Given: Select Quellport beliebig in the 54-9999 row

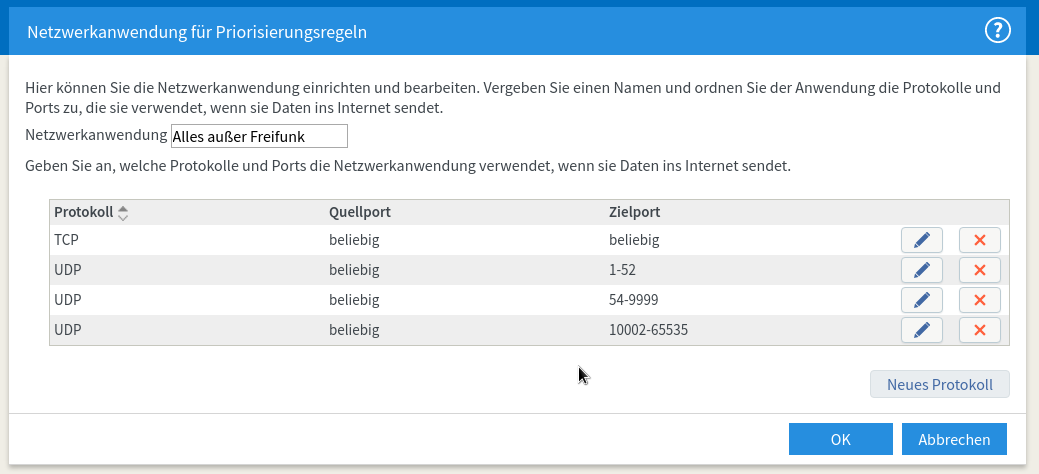Looking at the screenshot, I should click(x=355, y=300).
